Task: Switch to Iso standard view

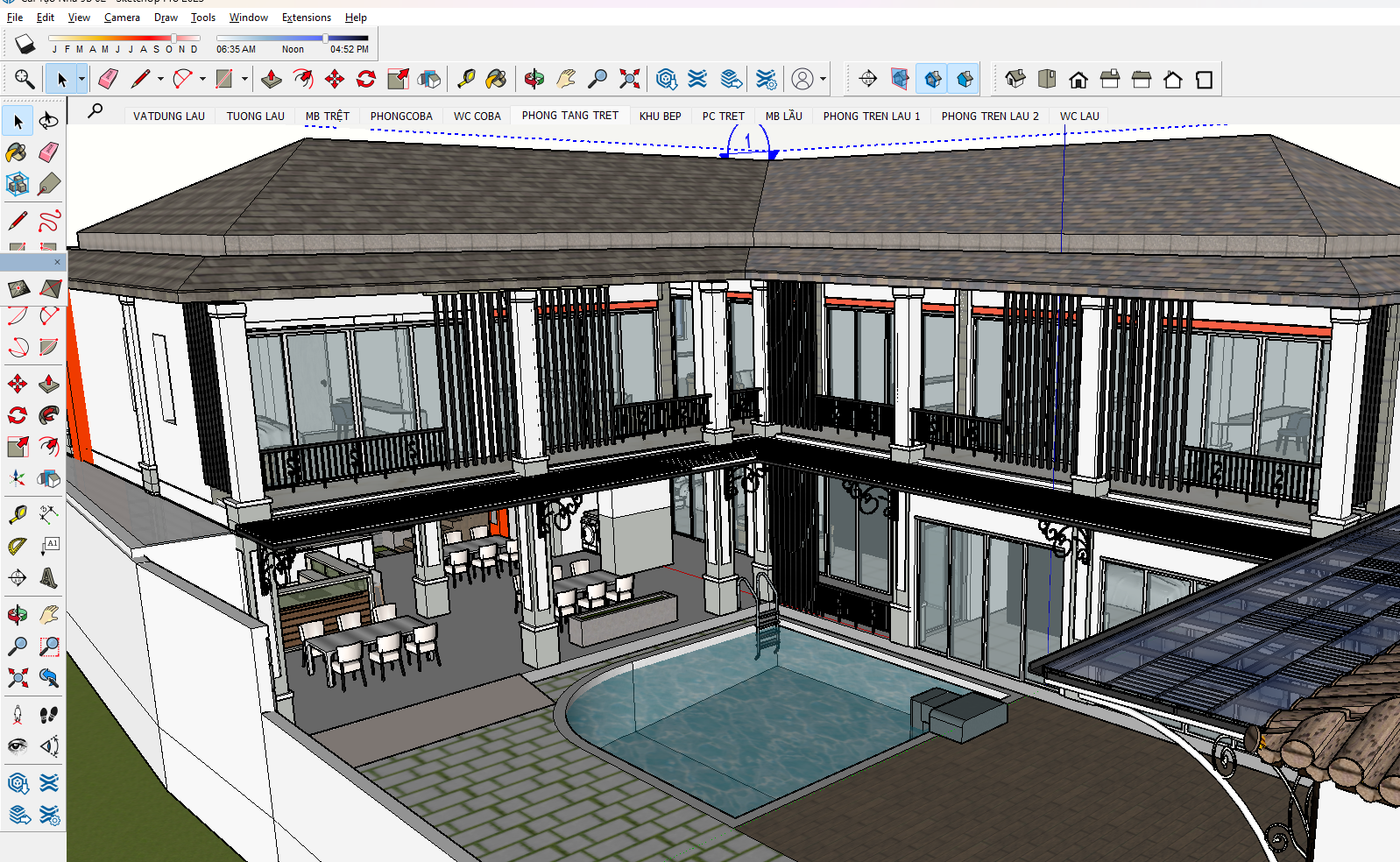Action: pyautogui.click(x=1015, y=79)
